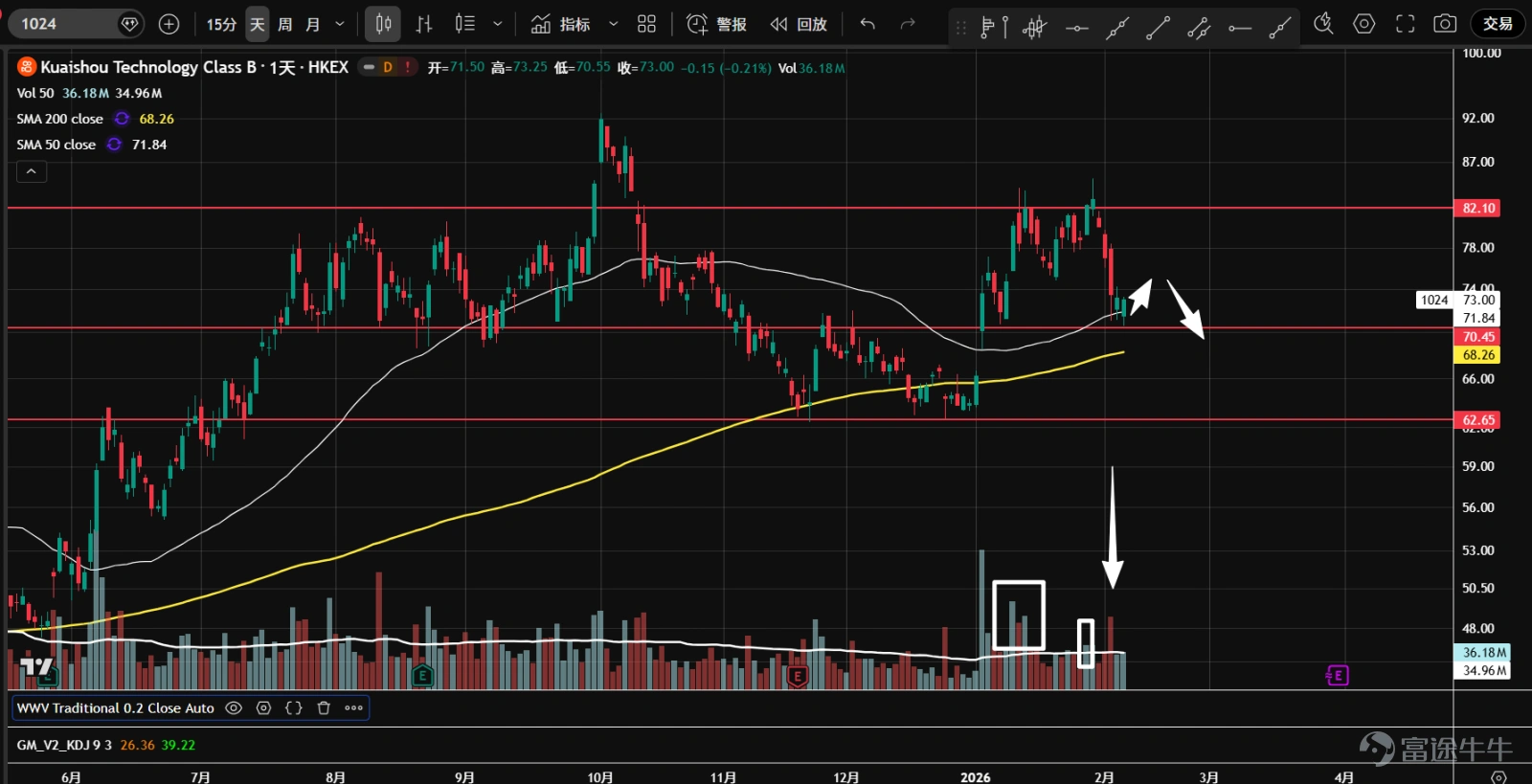This screenshot has height=784, width=1532.
Task: Click the 62.65 red price level label
Action: [1477, 420]
